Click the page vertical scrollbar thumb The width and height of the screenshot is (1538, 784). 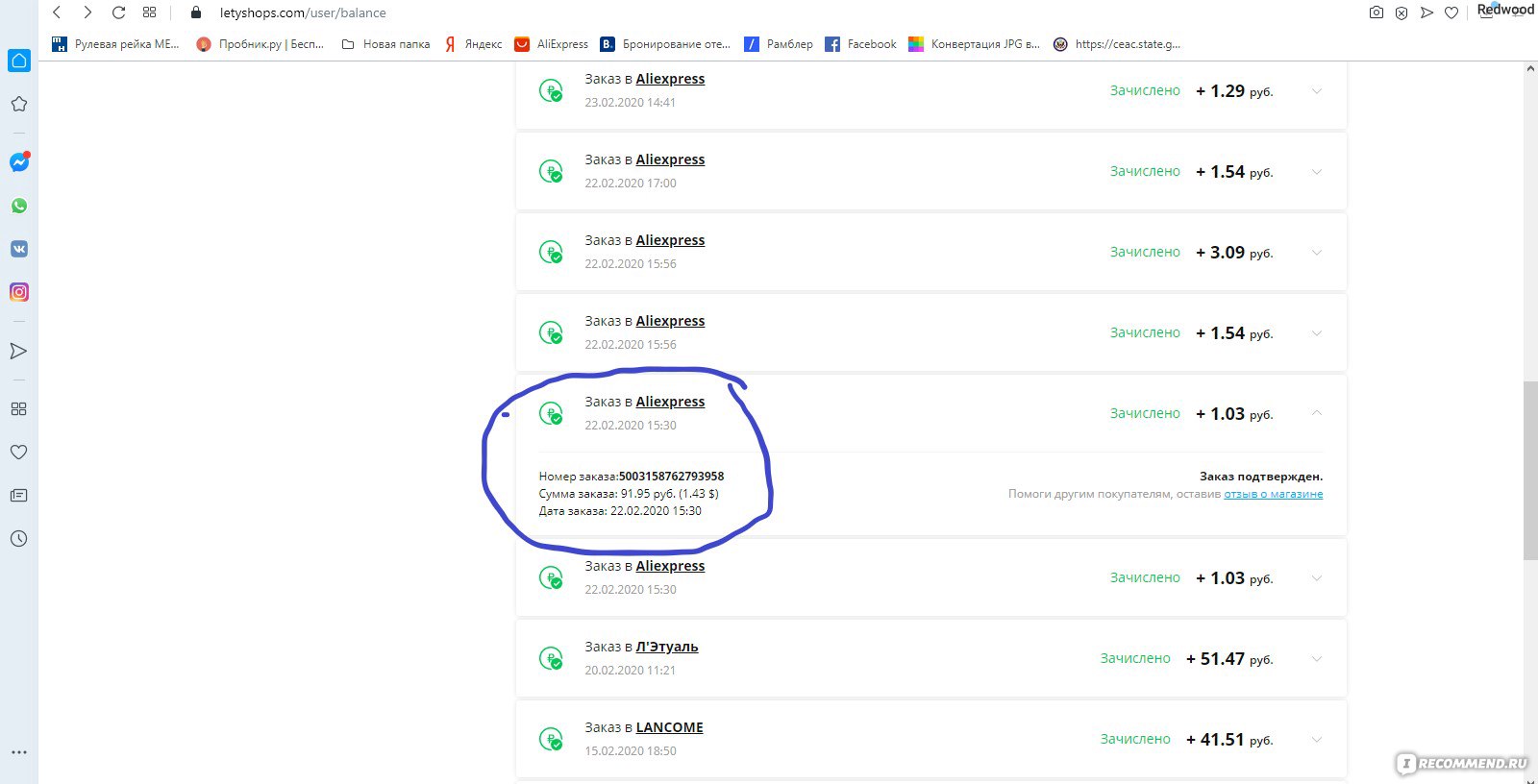tap(1530, 471)
